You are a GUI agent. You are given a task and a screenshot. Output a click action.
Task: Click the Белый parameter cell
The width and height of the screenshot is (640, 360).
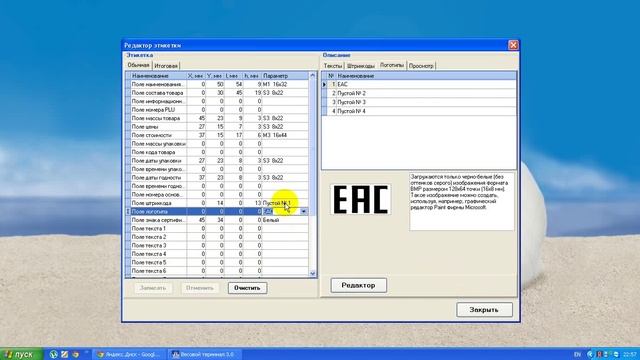pos(285,220)
